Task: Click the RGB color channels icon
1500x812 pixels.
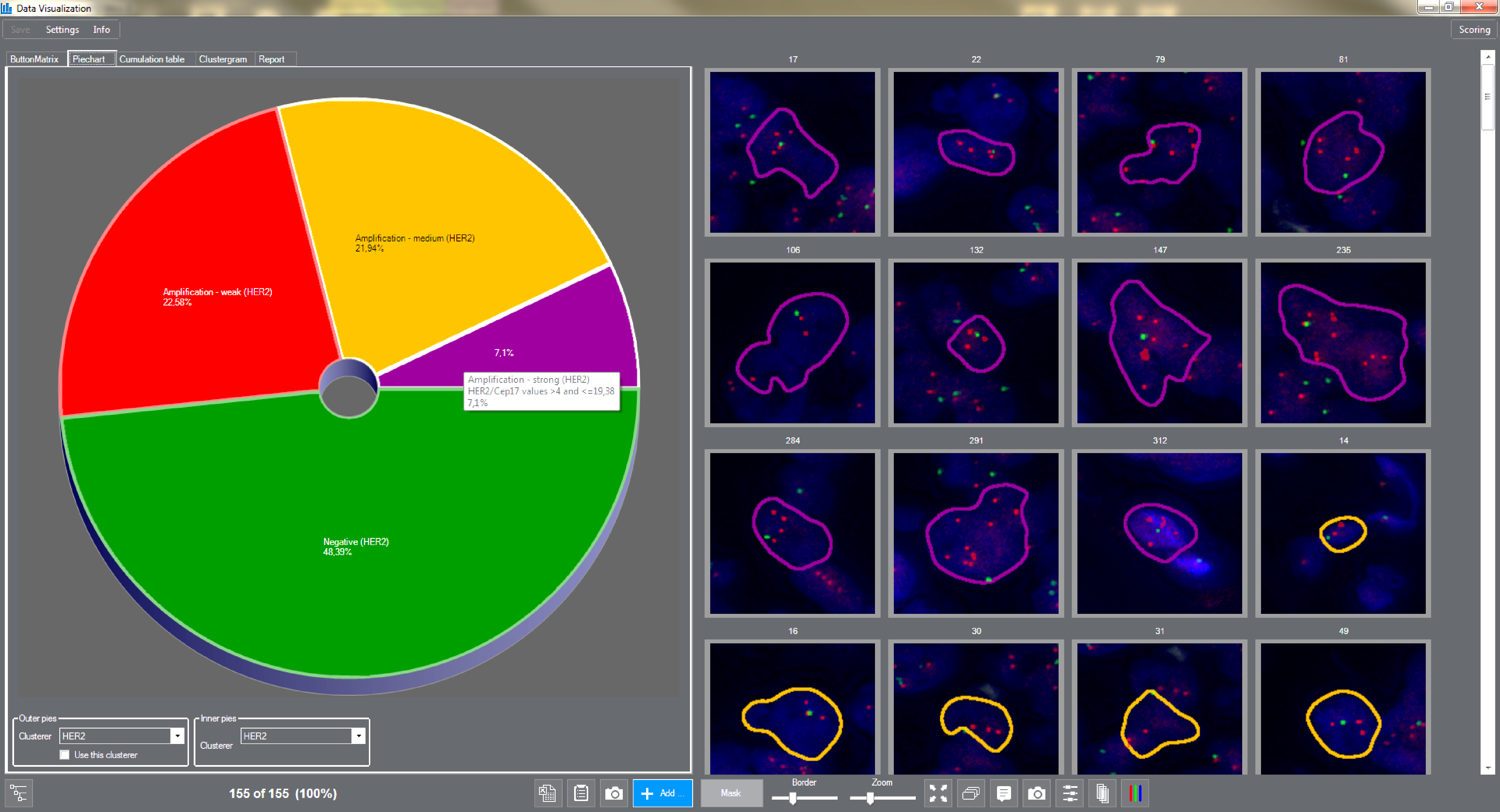Action: point(1135,793)
